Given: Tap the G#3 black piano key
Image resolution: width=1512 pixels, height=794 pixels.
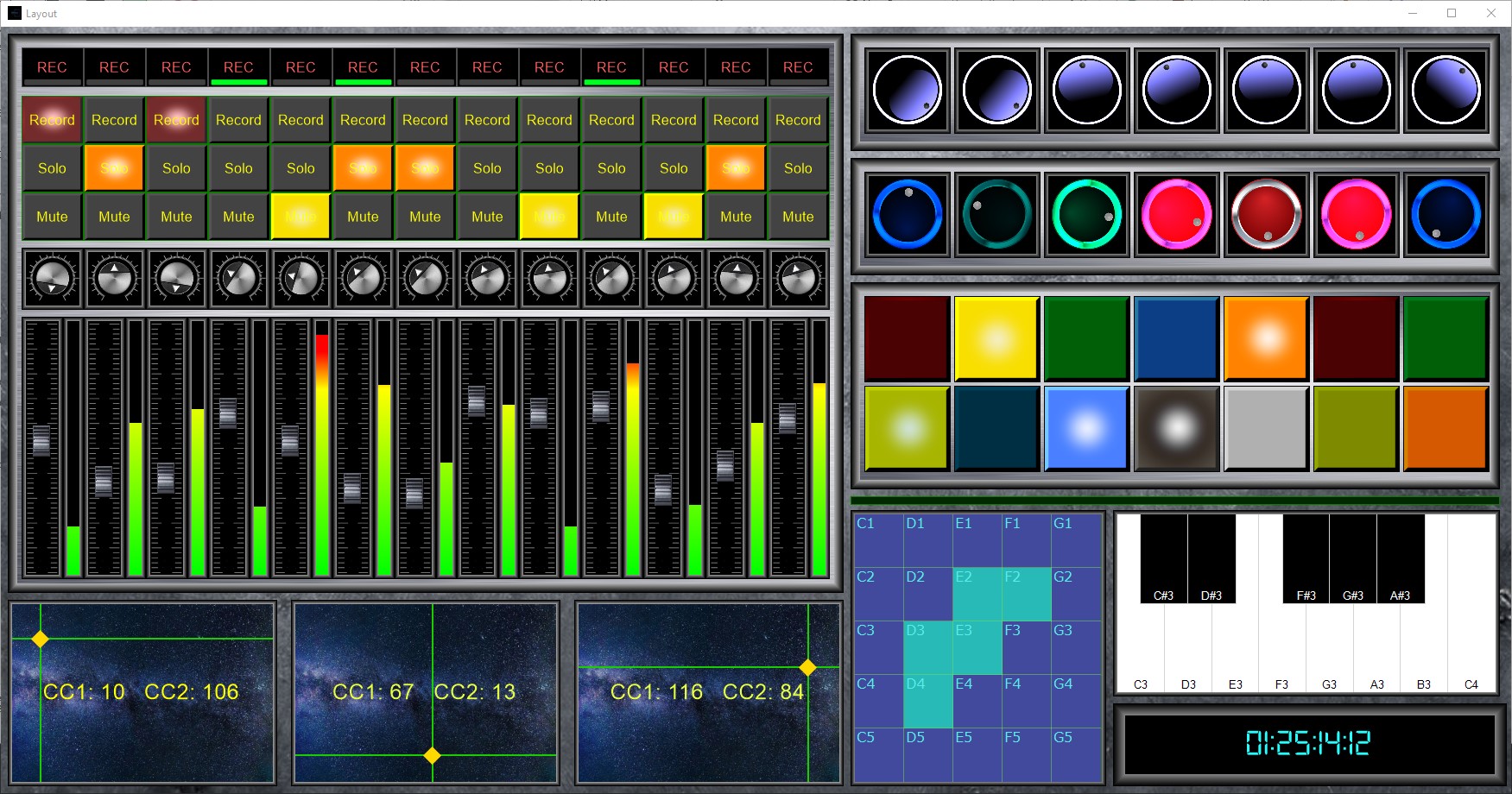Looking at the screenshot, I should (1353, 558).
